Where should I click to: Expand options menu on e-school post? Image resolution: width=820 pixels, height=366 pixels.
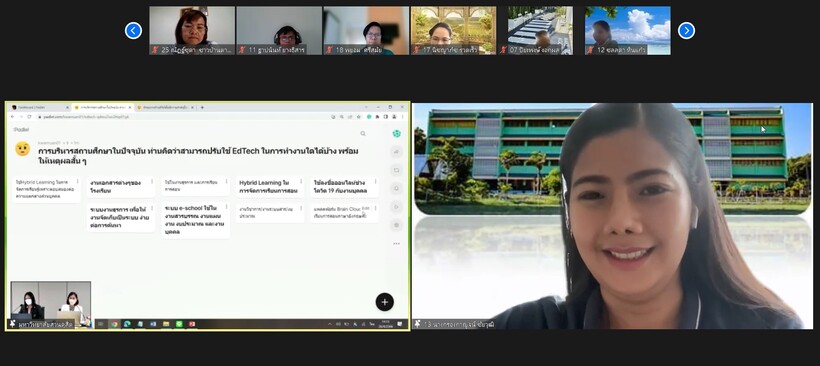tap(226, 207)
